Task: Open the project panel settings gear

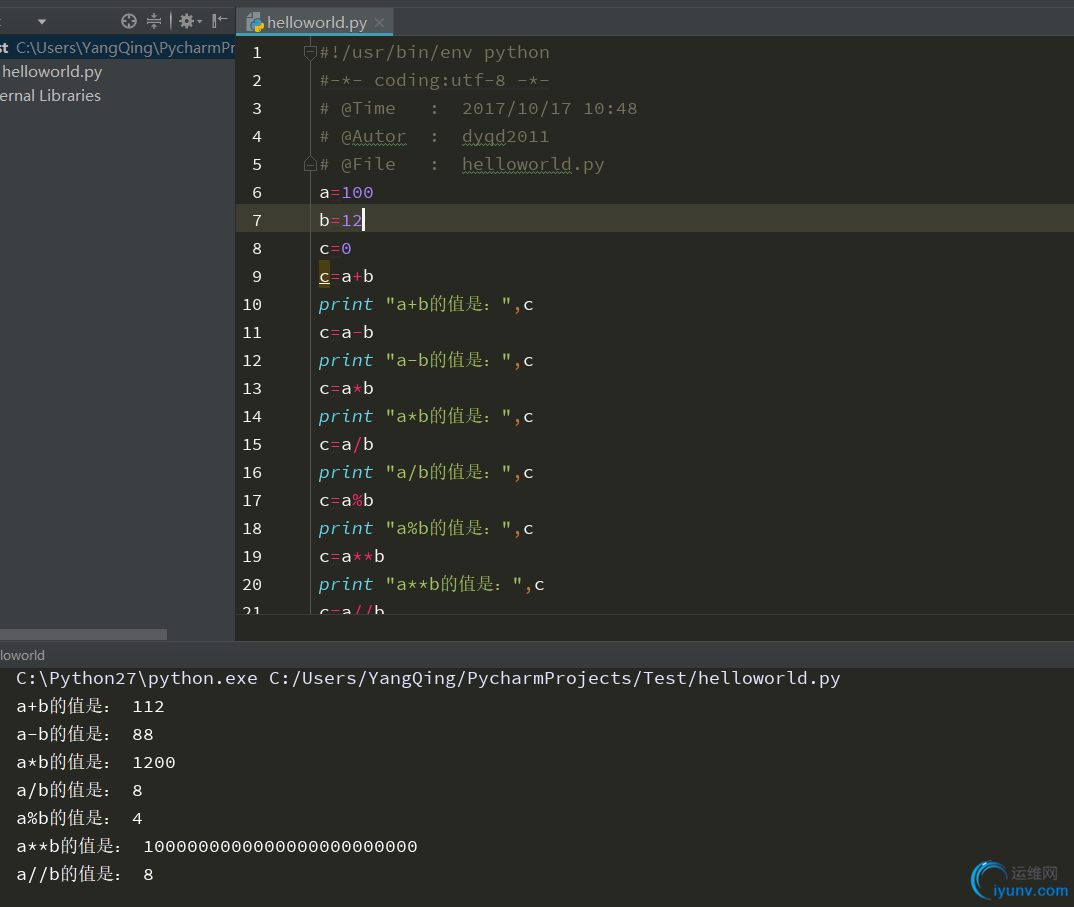Action: coord(186,21)
